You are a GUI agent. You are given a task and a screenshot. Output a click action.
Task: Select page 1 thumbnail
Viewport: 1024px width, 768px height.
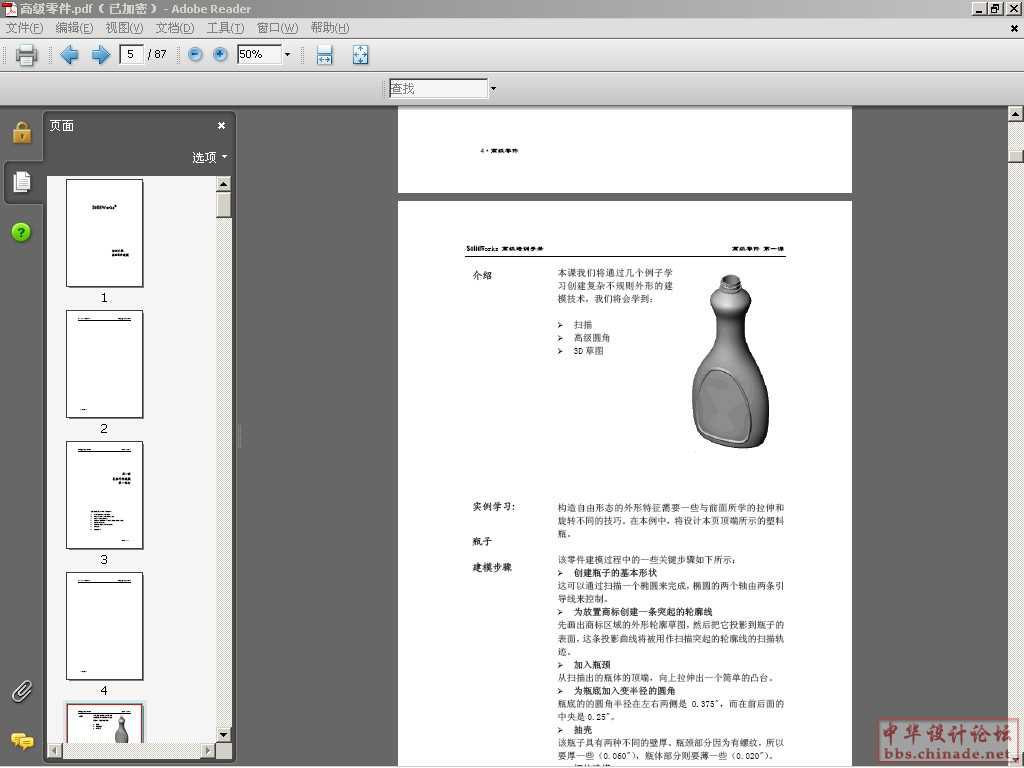pos(104,233)
